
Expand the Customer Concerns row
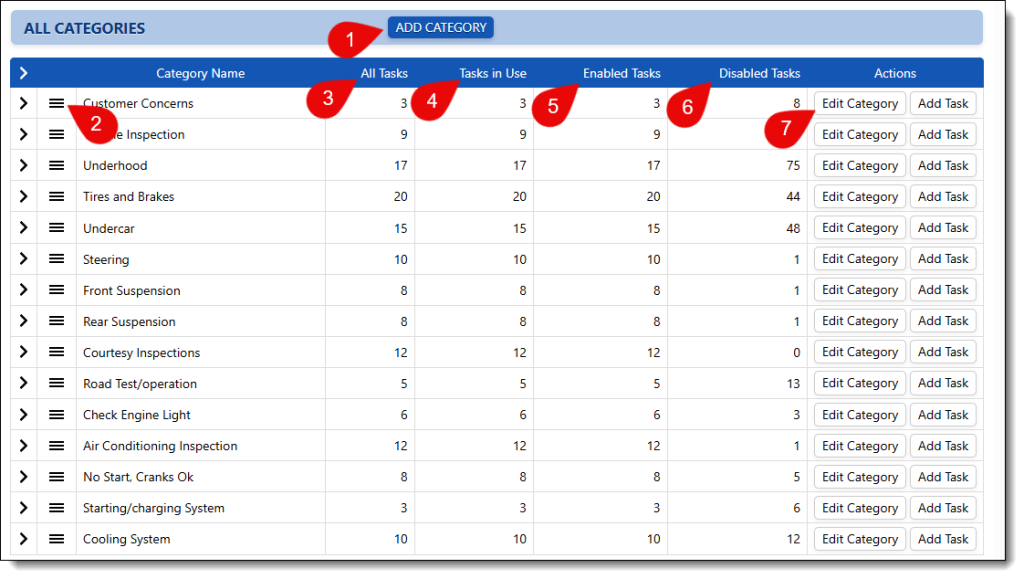click(x=24, y=103)
